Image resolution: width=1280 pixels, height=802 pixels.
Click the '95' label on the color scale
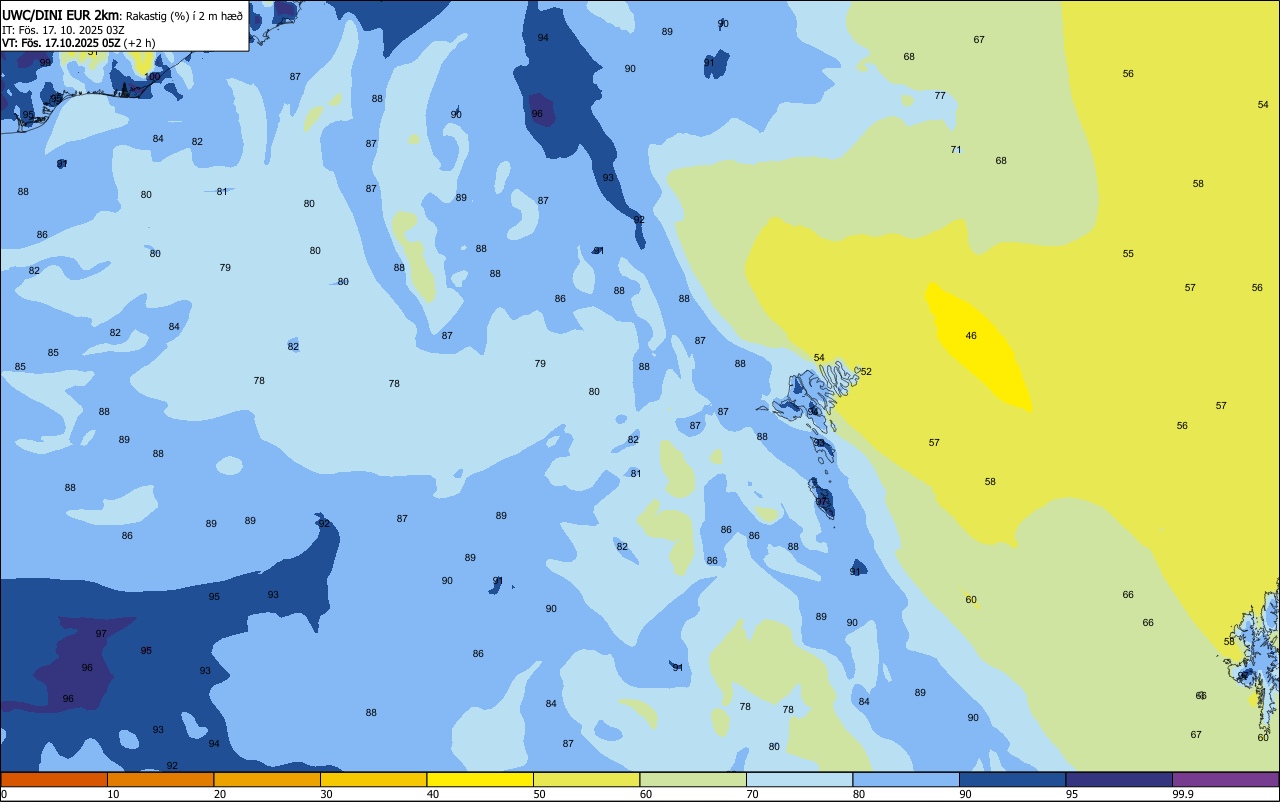1072,794
